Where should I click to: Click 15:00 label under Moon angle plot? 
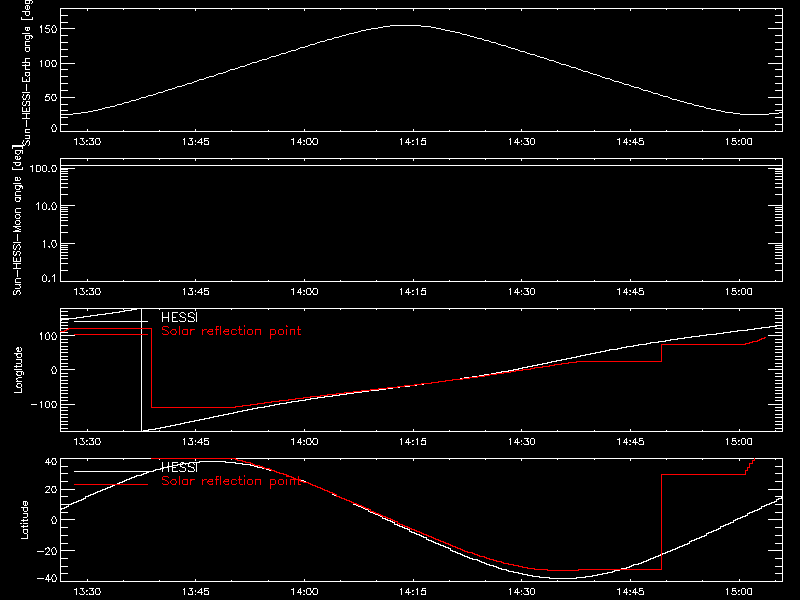tap(738, 292)
